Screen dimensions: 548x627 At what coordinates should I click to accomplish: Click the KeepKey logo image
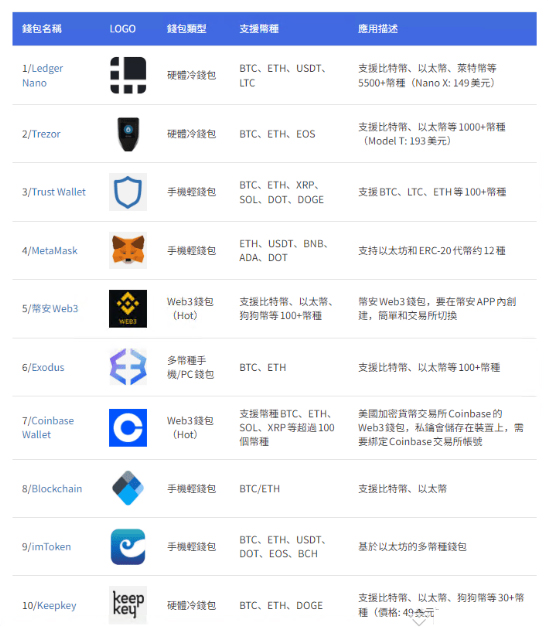pyautogui.click(x=128, y=605)
